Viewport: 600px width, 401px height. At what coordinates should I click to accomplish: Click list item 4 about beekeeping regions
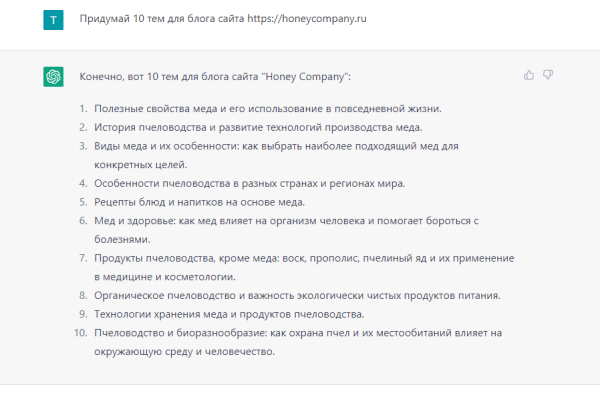[x=249, y=183]
